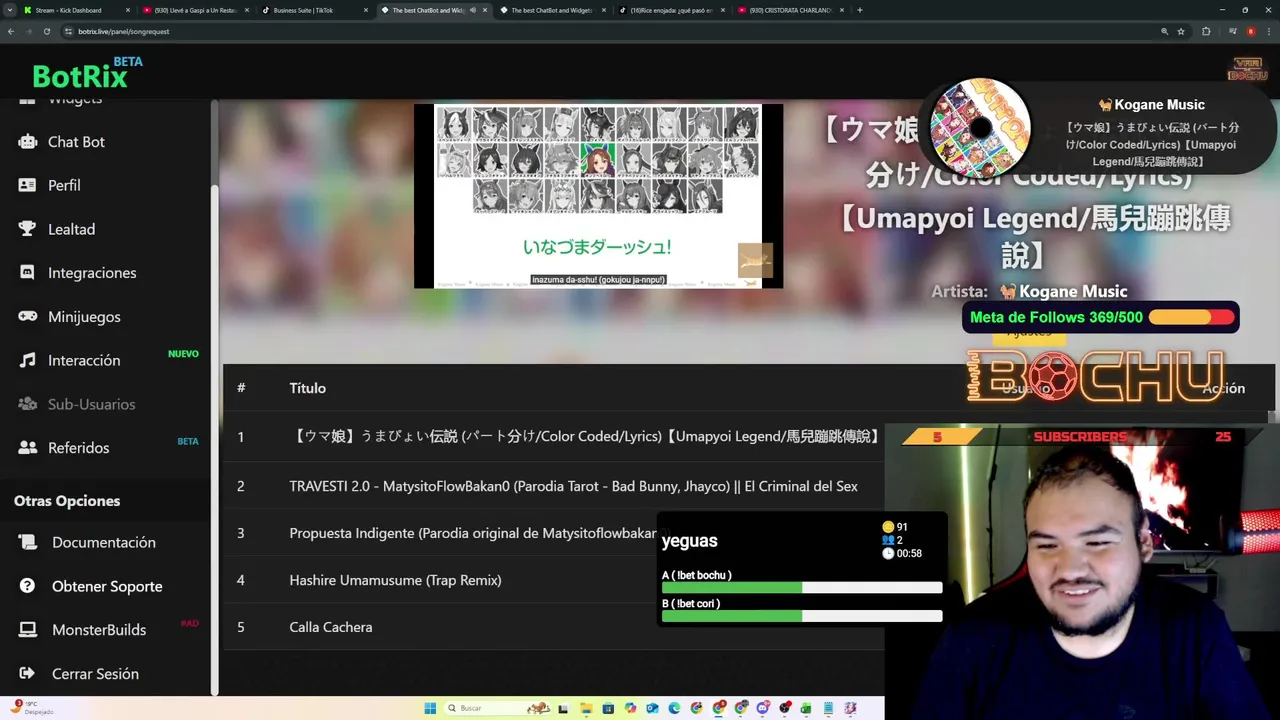Click the song video thumbnail preview
The image size is (1280, 720).
pos(598,196)
